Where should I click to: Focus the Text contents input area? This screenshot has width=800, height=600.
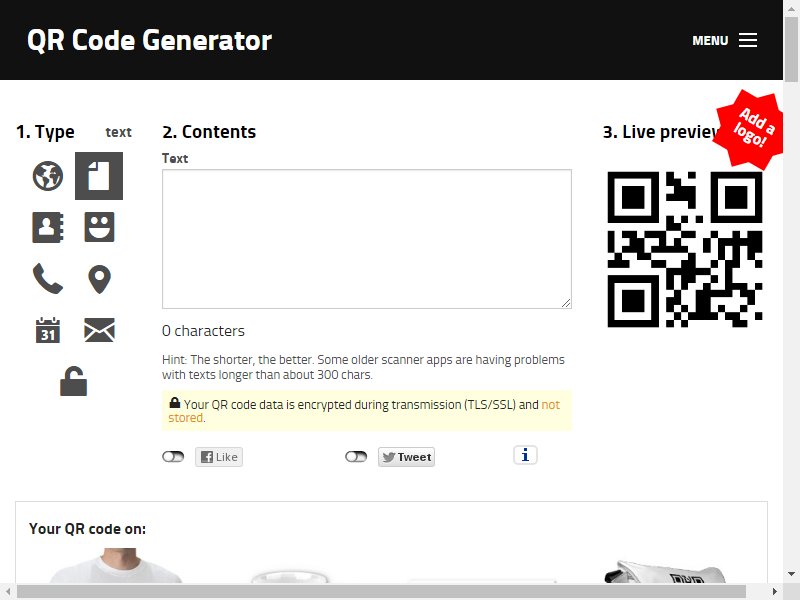[x=367, y=239]
